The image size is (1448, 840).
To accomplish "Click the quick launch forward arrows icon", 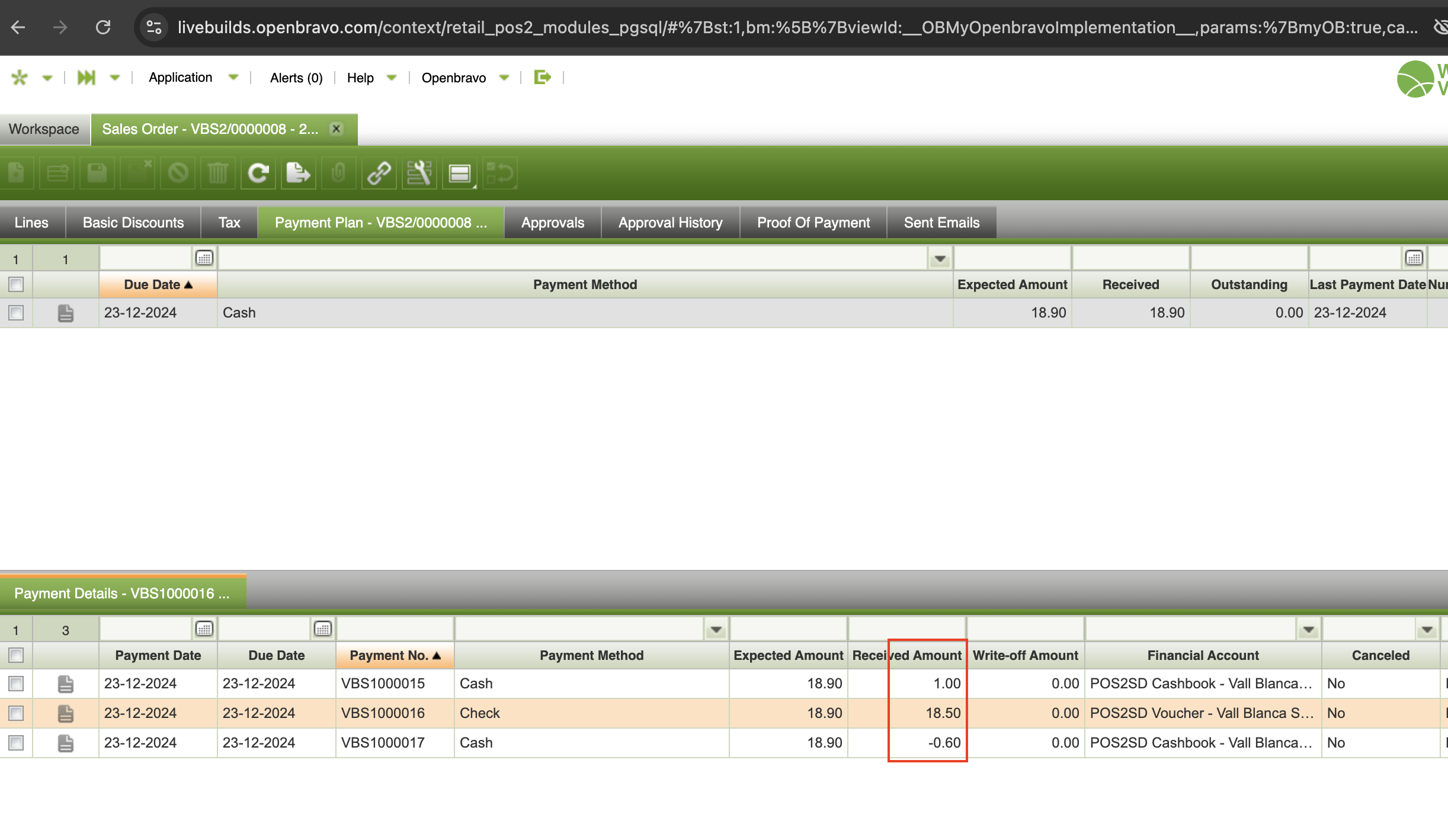I will point(87,78).
